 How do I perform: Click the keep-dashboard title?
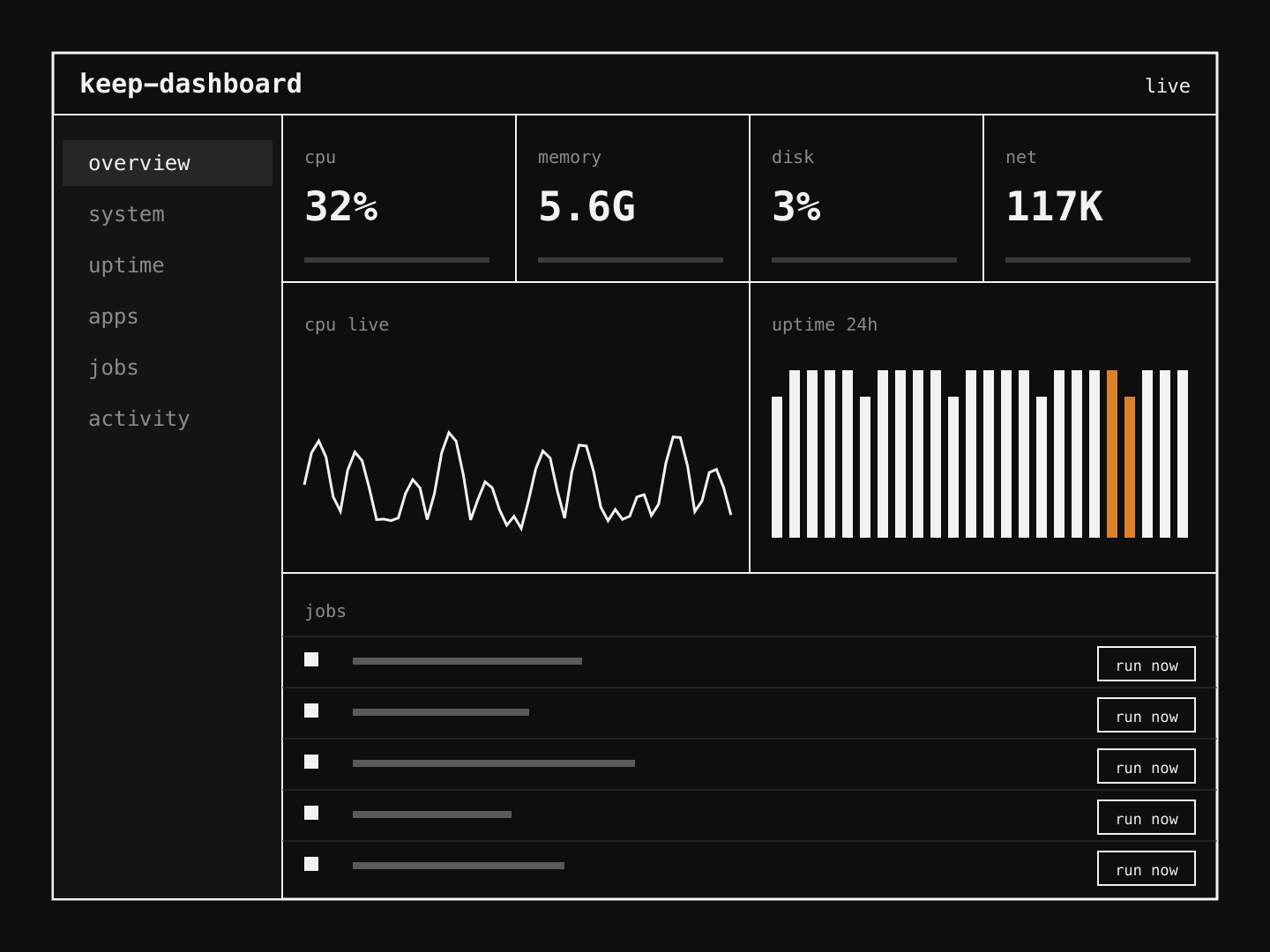pyautogui.click(x=190, y=84)
